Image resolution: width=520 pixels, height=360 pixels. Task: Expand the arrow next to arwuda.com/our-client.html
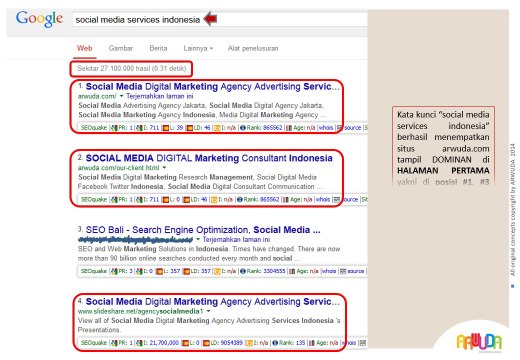pos(164,168)
